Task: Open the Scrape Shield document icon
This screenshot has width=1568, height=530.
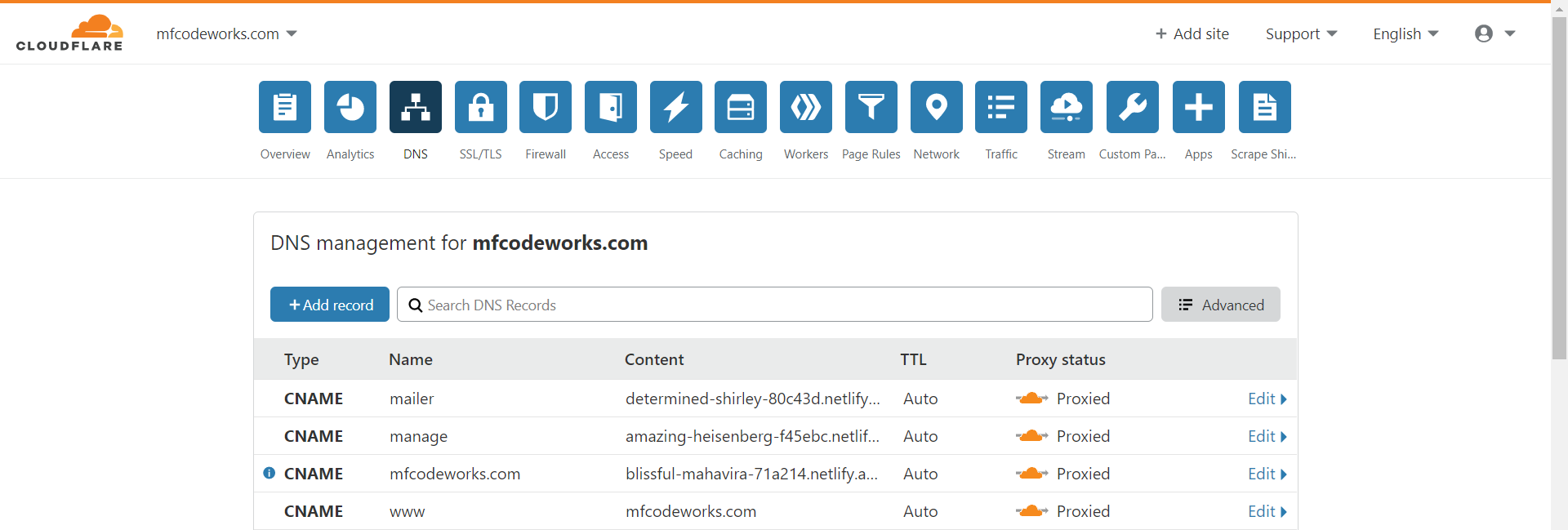Action: pyautogui.click(x=1265, y=107)
